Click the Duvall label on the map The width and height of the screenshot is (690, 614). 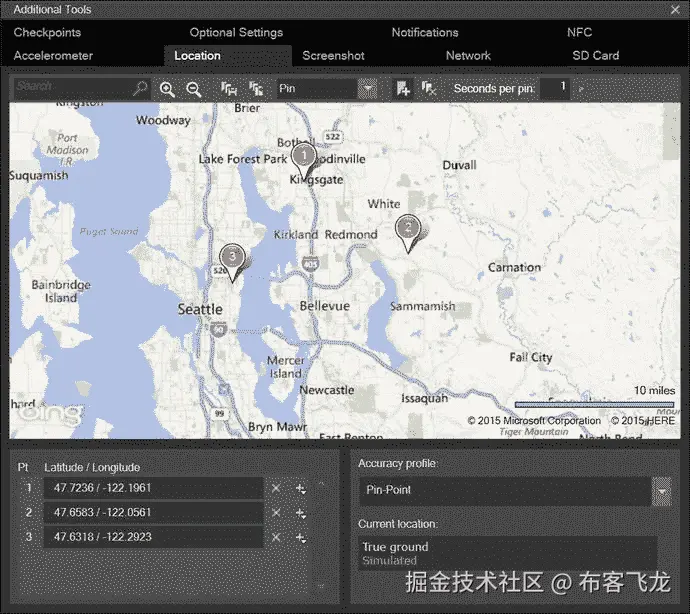459,165
